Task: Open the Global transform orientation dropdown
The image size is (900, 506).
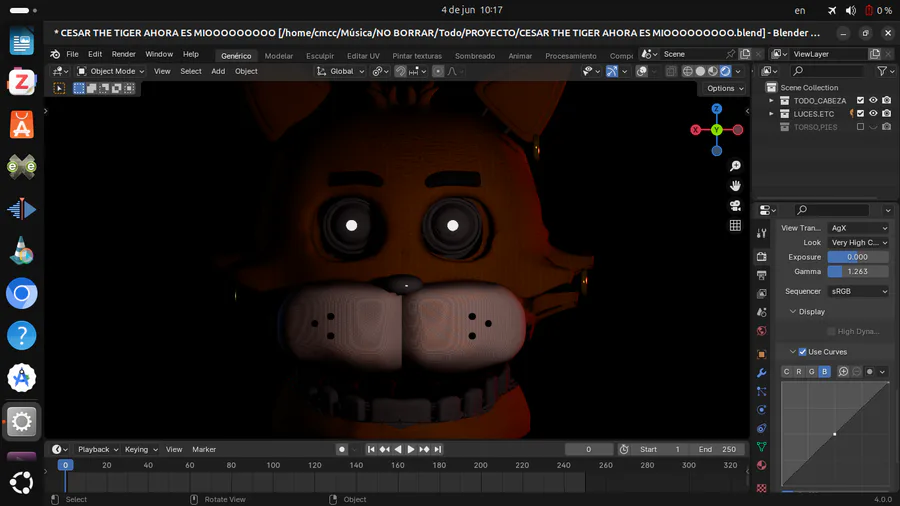Action: click(x=340, y=71)
